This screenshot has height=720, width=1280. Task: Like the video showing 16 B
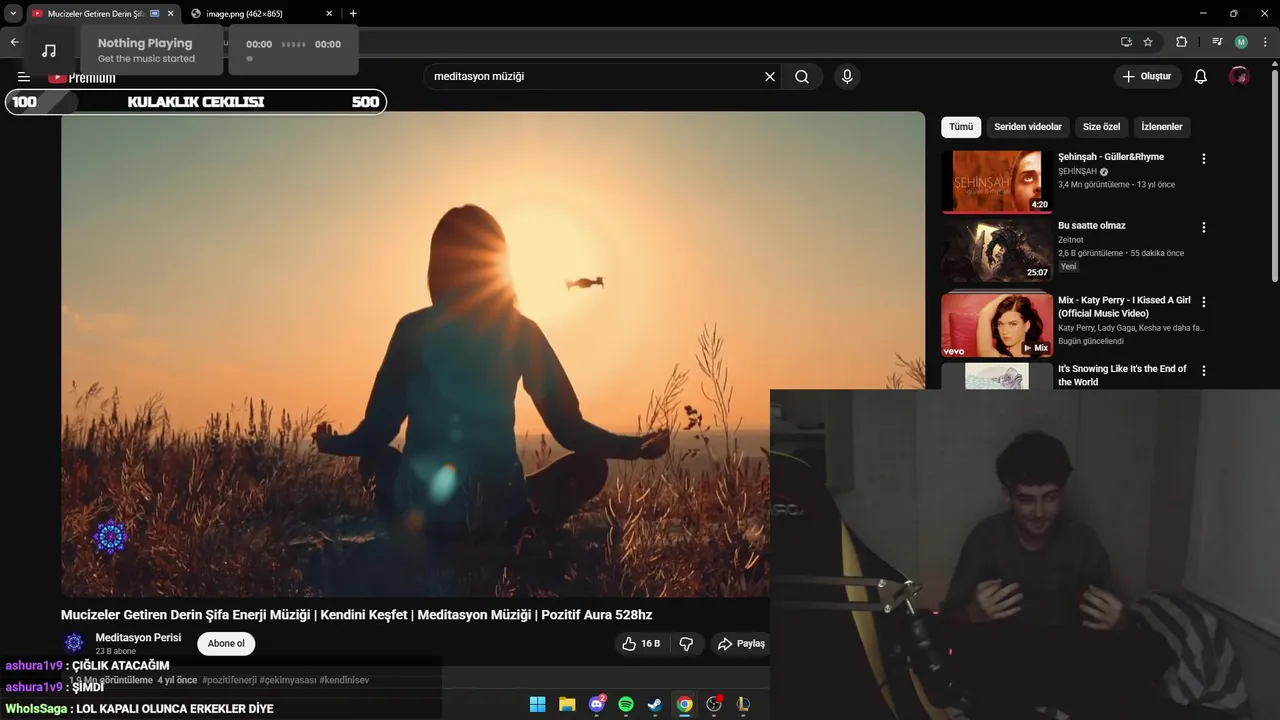point(641,644)
